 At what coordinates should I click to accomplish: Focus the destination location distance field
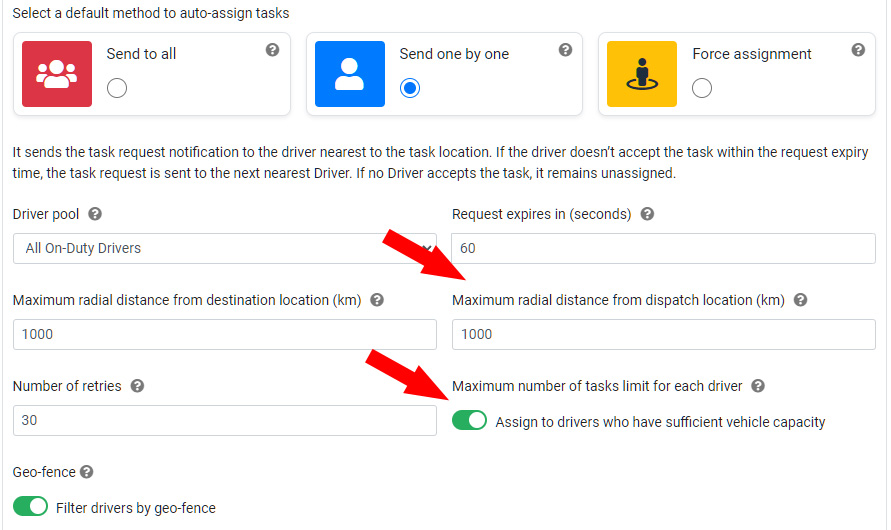pos(224,335)
